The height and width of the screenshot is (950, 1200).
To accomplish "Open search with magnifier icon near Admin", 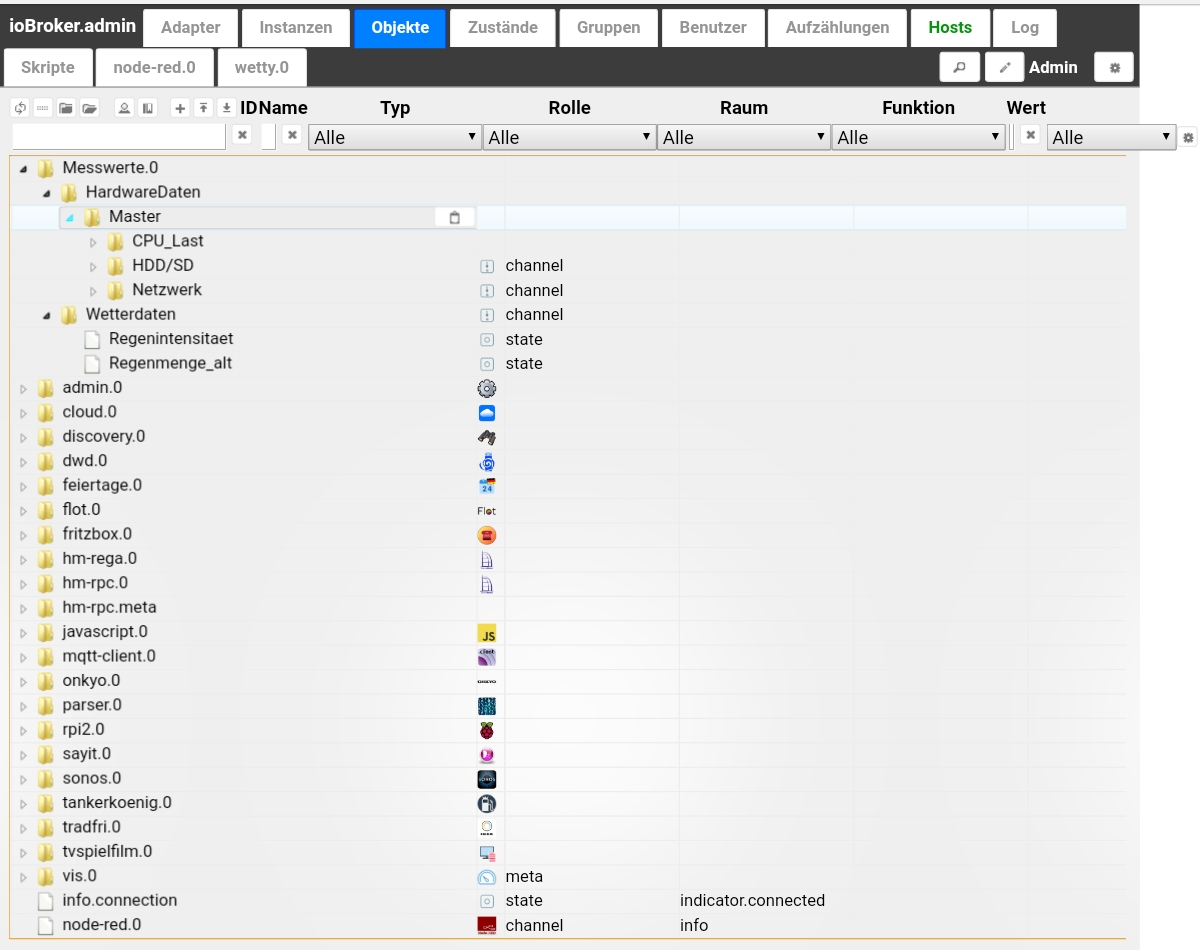I will (959, 67).
